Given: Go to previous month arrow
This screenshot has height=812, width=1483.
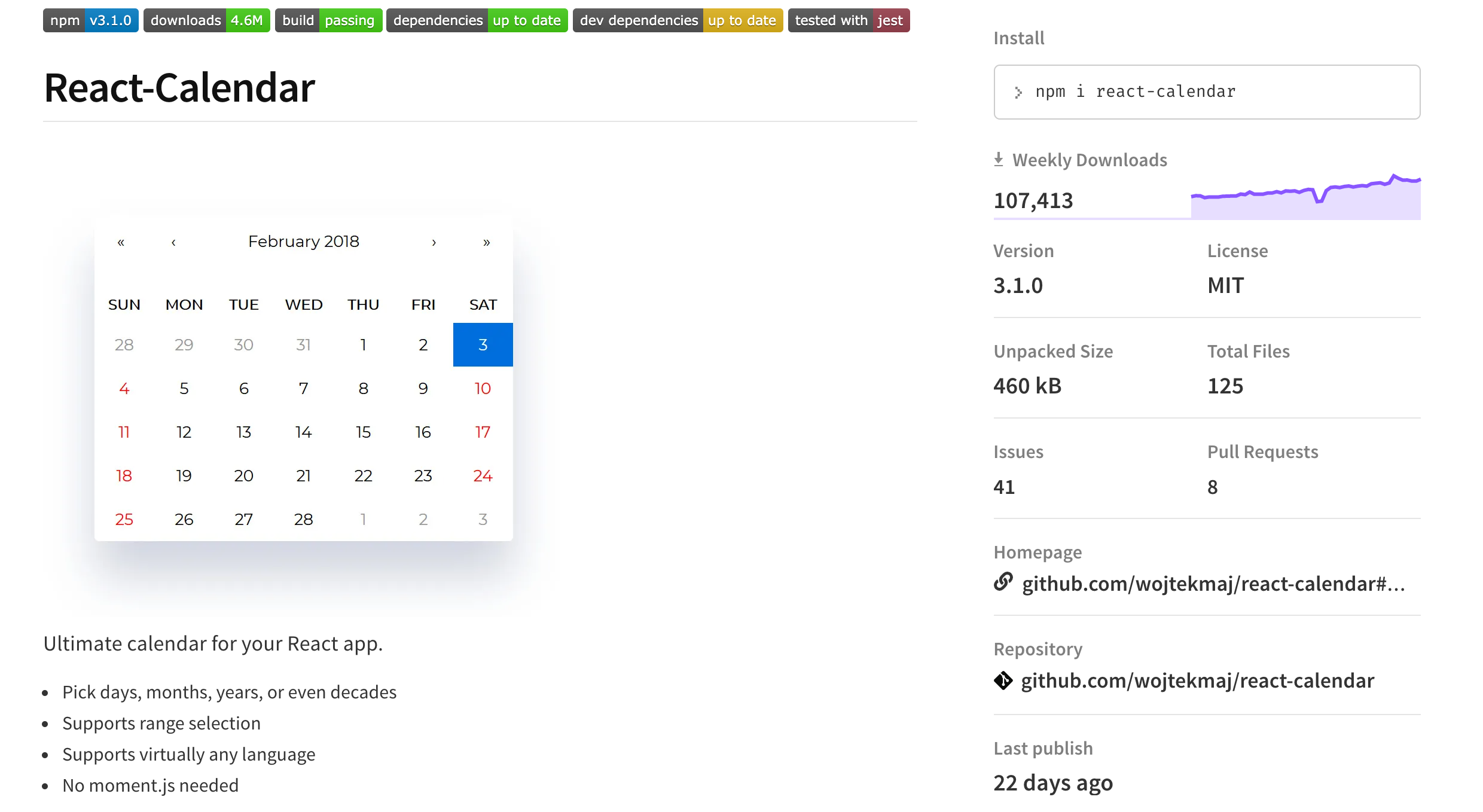Looking at the screenshot, I should (173, 242).
